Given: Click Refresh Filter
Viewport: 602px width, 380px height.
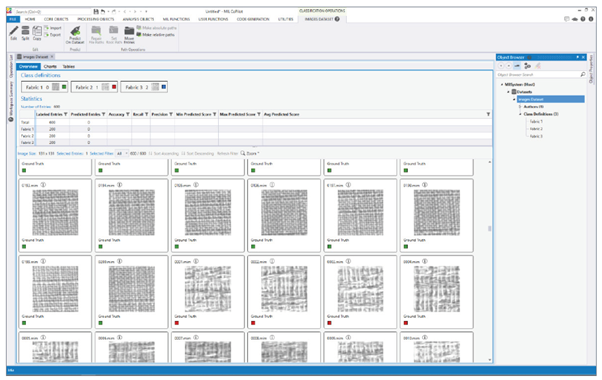Looking at the screenshot, I should coord(228,154).
